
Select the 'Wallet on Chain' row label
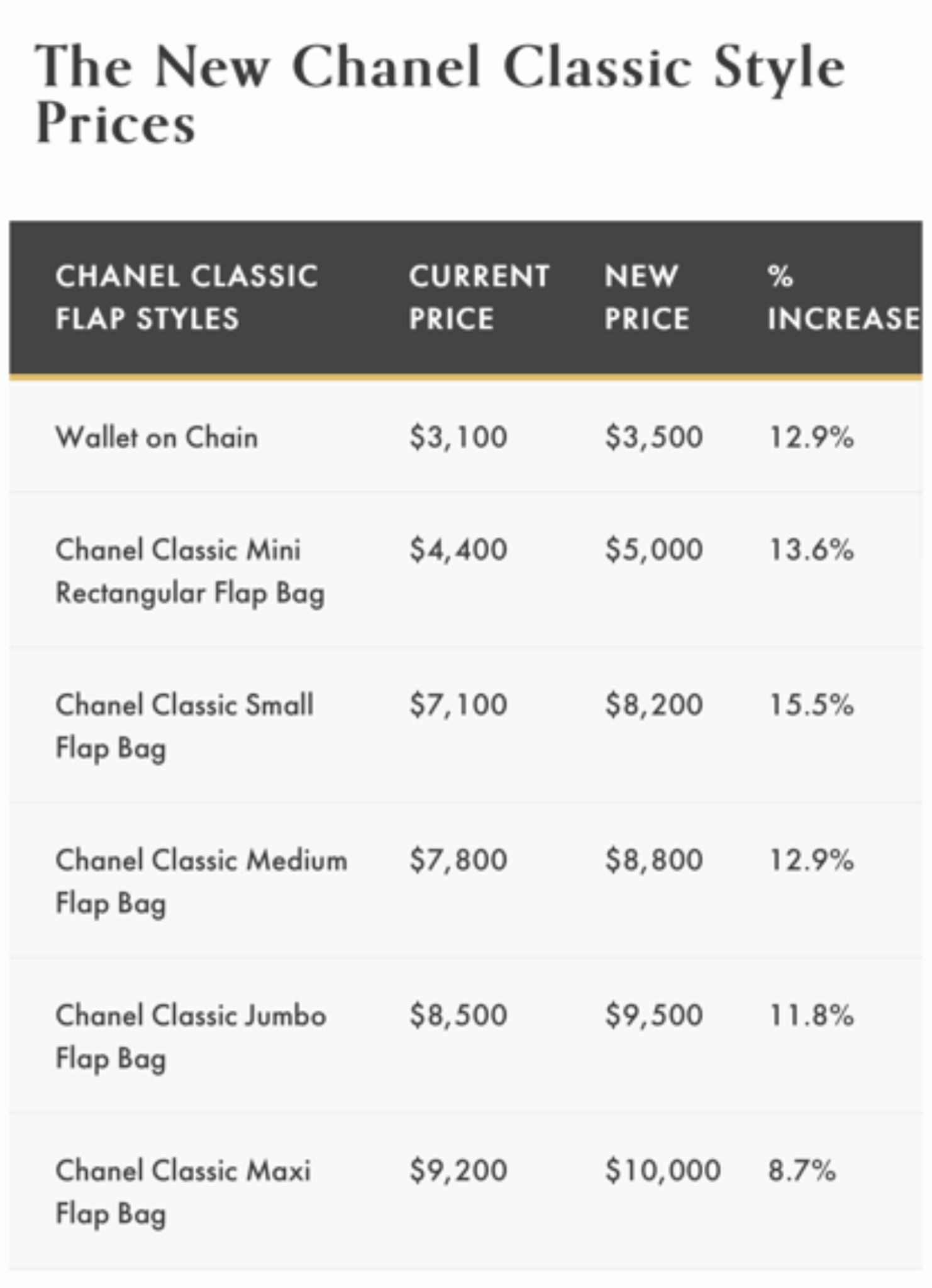[x=157, y=437]
